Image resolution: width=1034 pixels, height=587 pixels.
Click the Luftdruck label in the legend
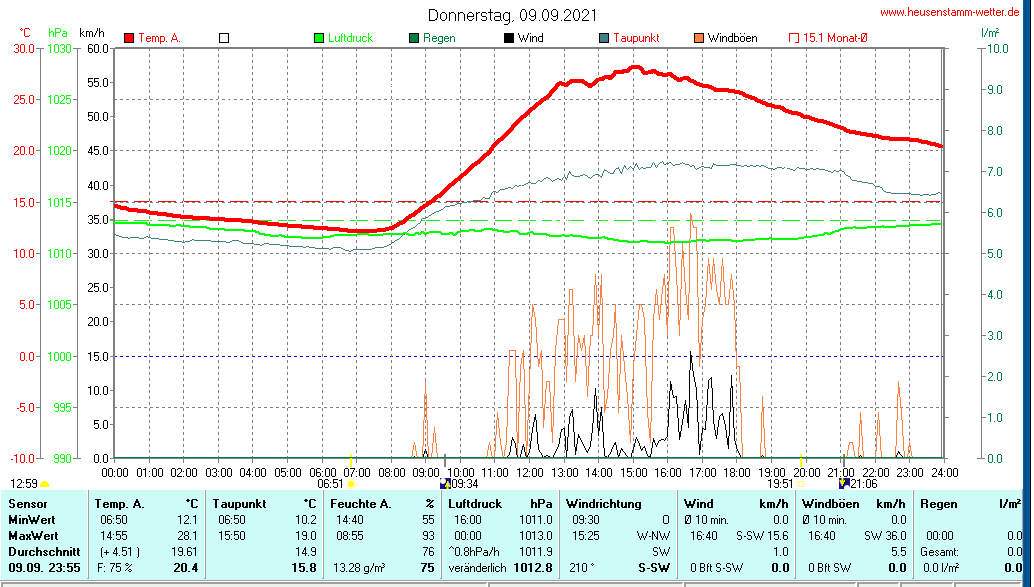351,38
